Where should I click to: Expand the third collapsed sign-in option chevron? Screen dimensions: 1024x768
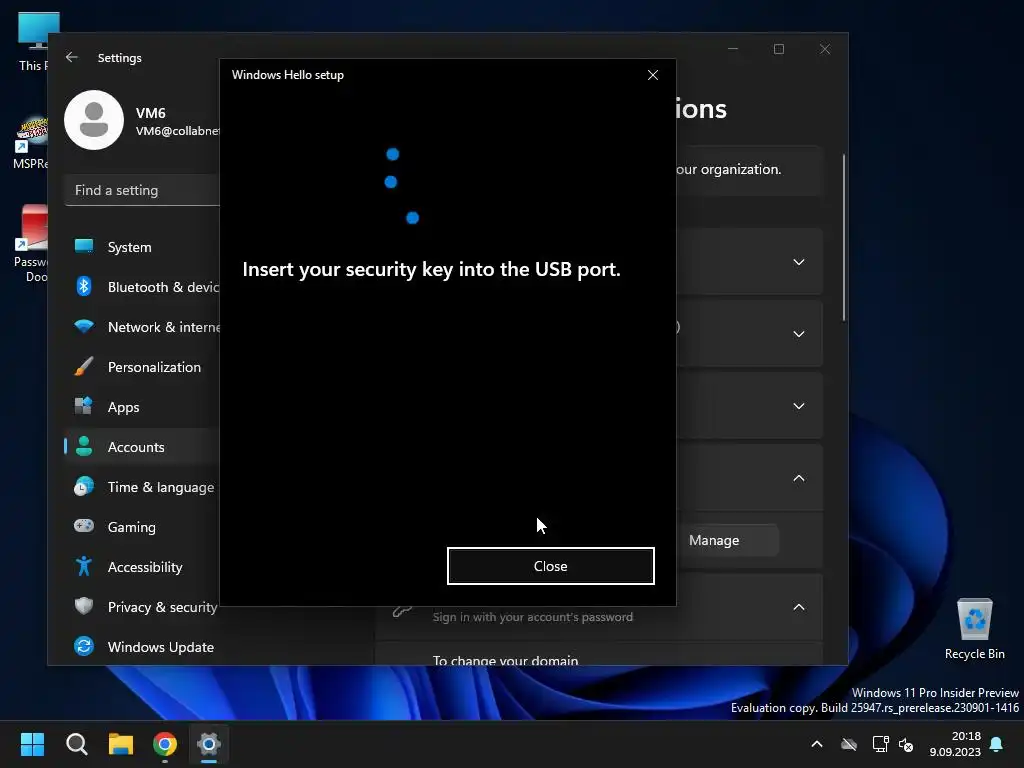pyautogui.click(x=798, y=406)
